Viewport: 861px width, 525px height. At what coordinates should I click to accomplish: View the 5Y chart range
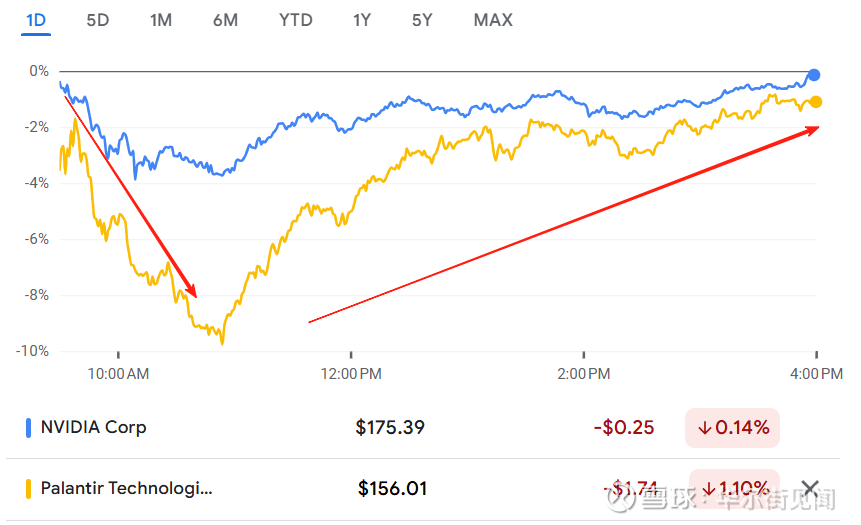click(424, 20)
